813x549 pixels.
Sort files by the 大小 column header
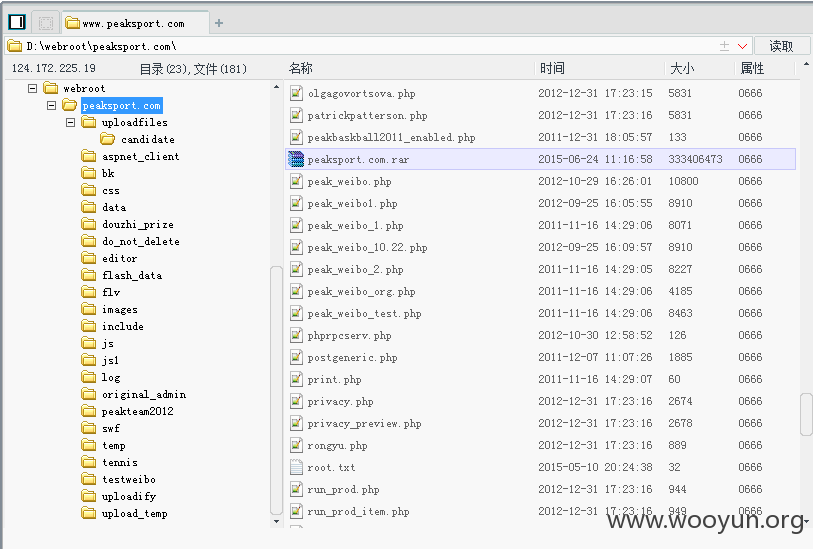682,68
